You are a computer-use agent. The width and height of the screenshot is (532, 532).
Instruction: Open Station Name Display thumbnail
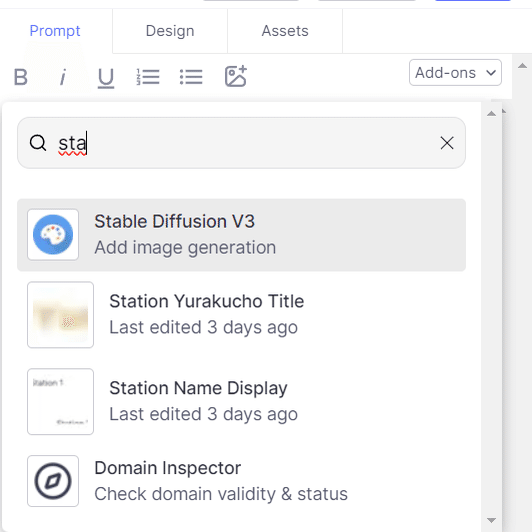[x=60, y=401]
